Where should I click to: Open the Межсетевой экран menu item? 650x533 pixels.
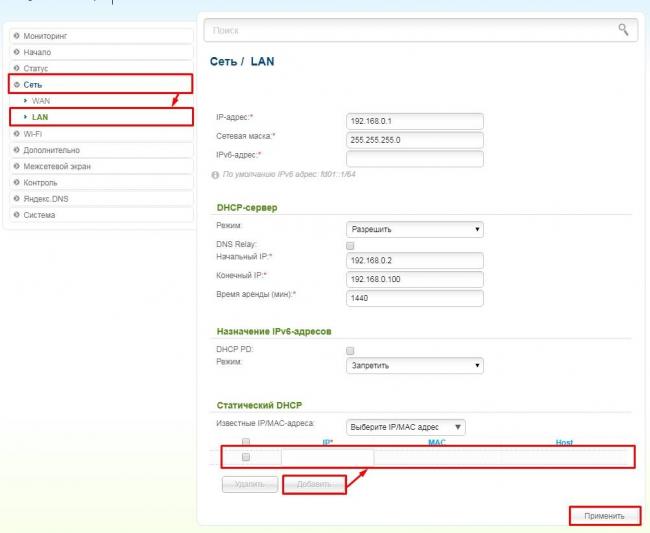click(101, 166)
